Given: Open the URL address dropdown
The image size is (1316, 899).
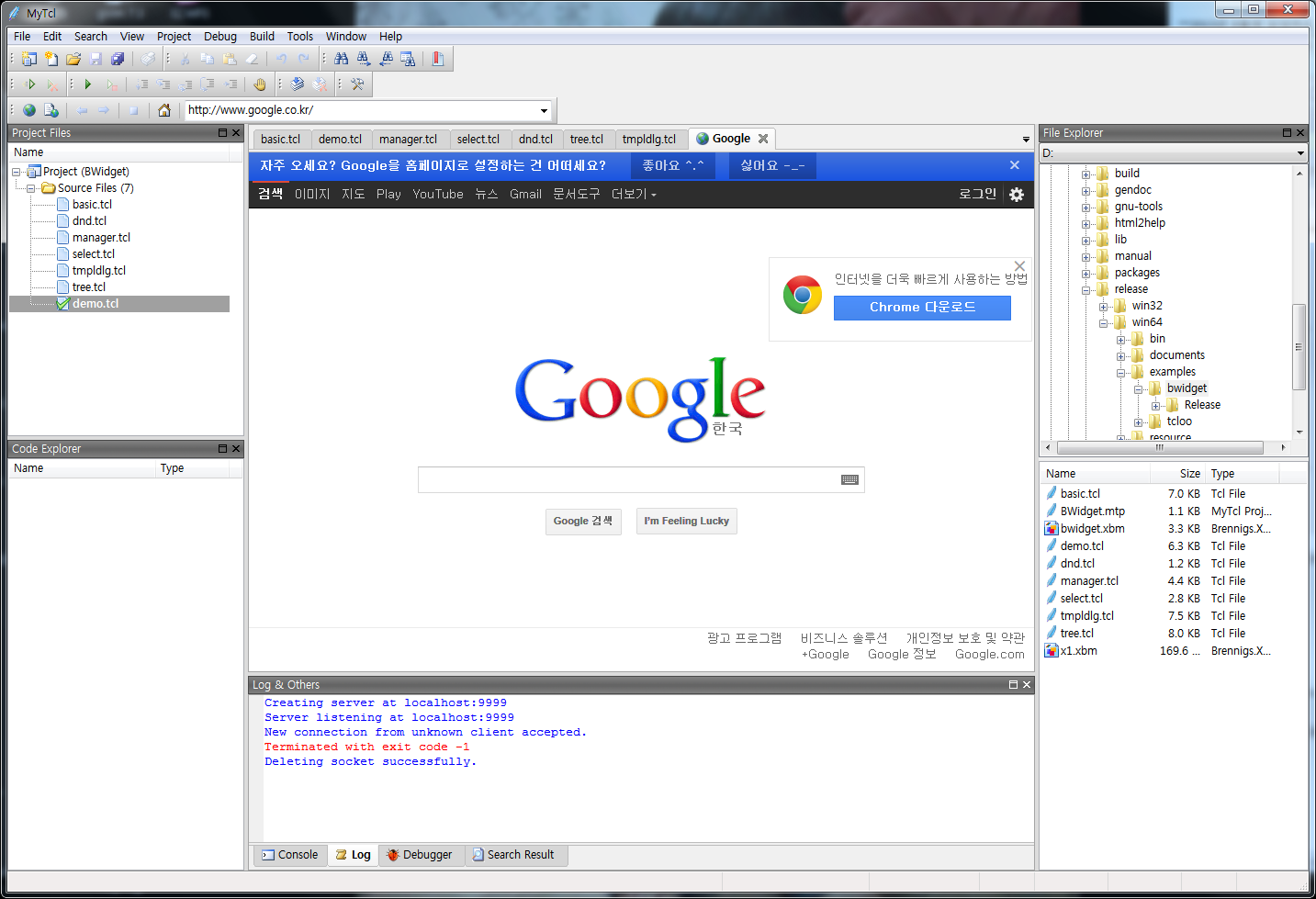Looking at the screenshot, I should point(545,111).
